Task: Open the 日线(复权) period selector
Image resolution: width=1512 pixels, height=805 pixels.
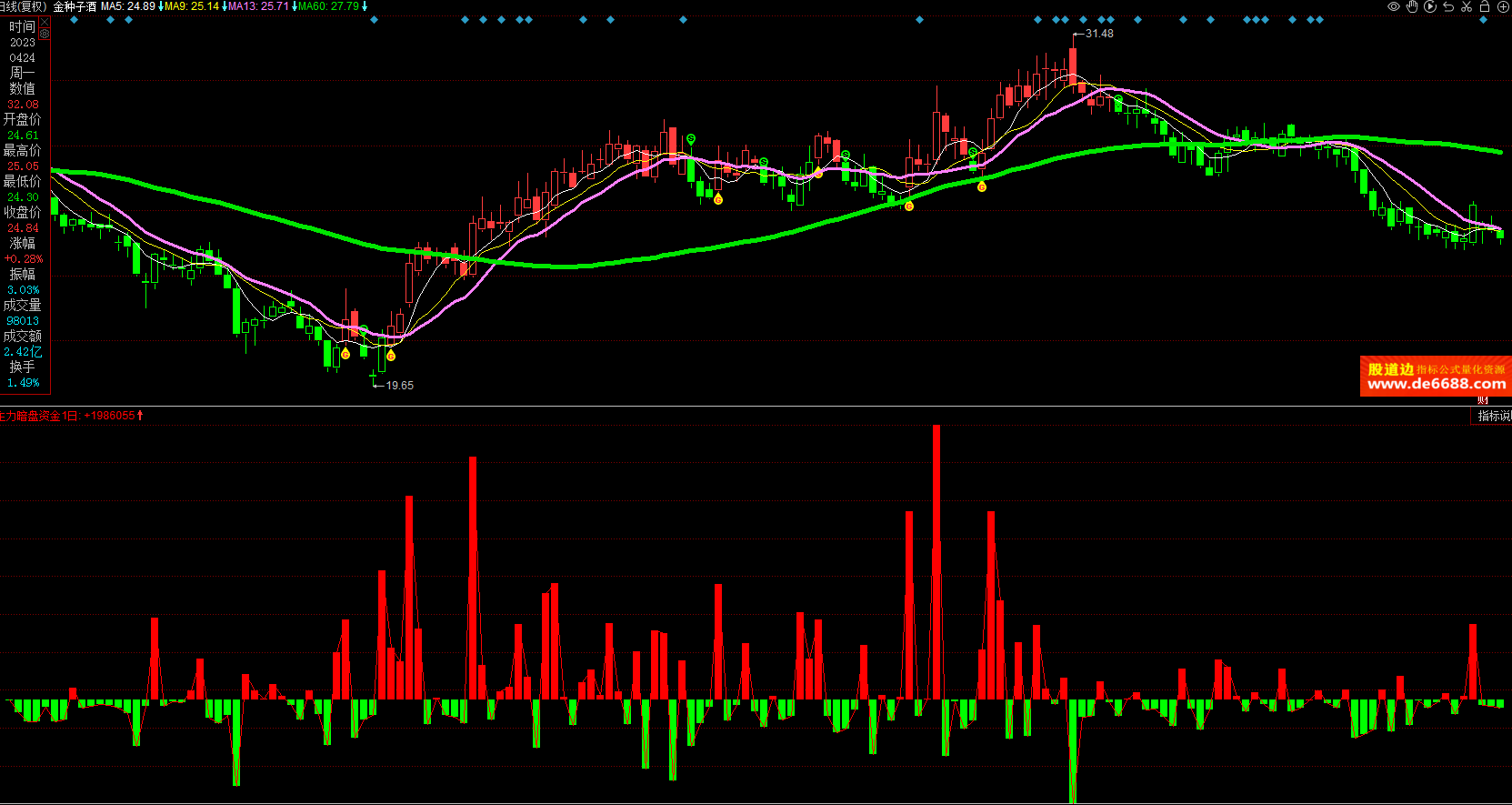Action: point(23,6)
